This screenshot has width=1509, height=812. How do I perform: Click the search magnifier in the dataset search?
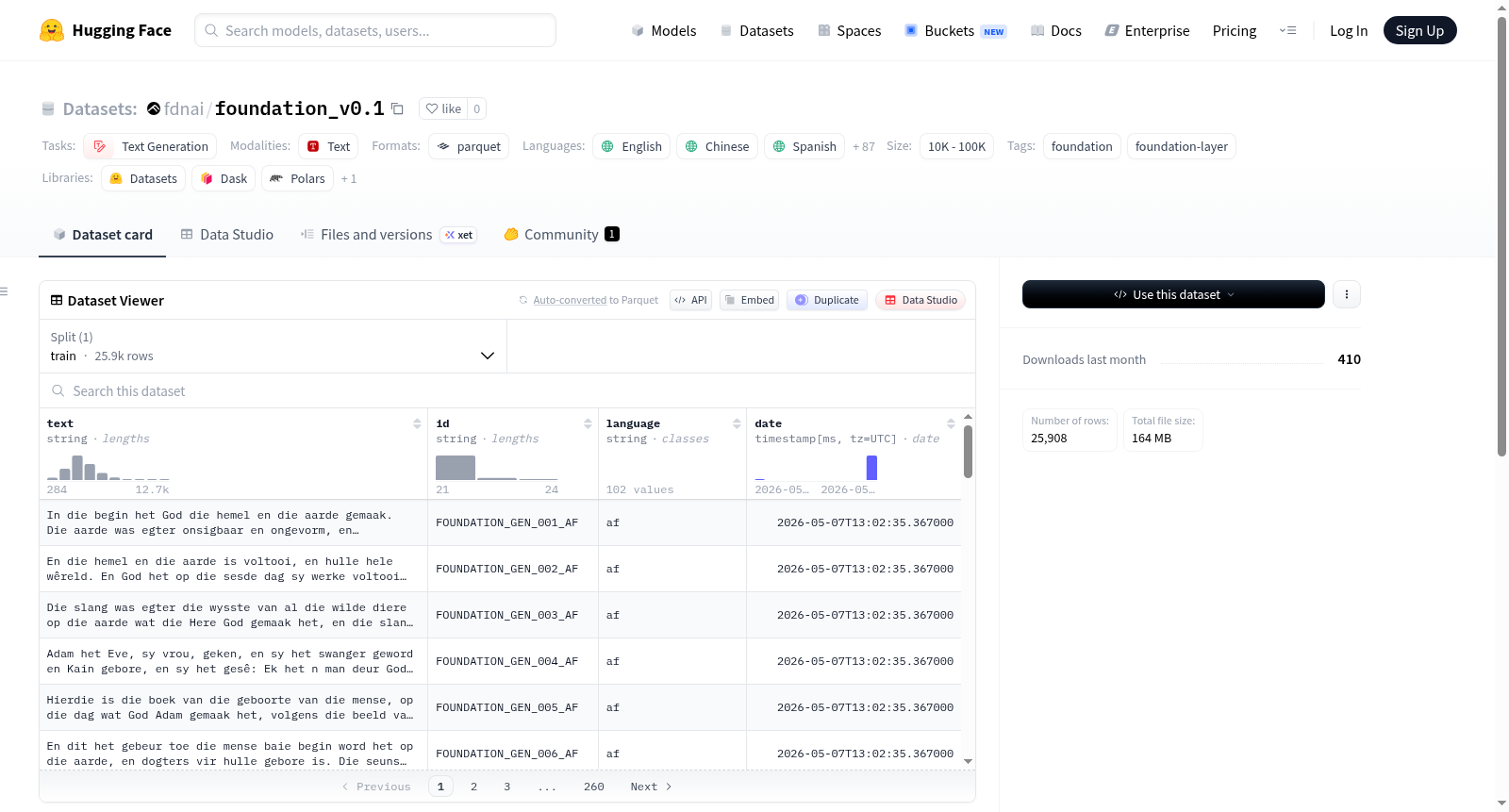coord(58,390)
